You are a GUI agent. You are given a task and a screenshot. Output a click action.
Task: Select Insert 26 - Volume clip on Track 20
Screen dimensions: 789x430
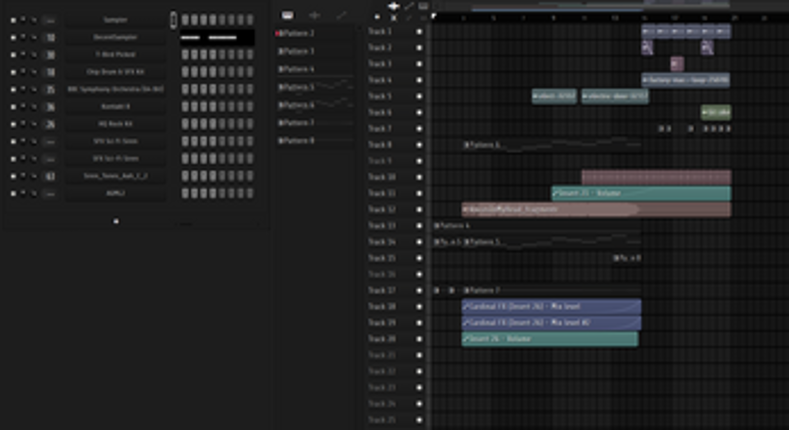click(x=550, y=339)
